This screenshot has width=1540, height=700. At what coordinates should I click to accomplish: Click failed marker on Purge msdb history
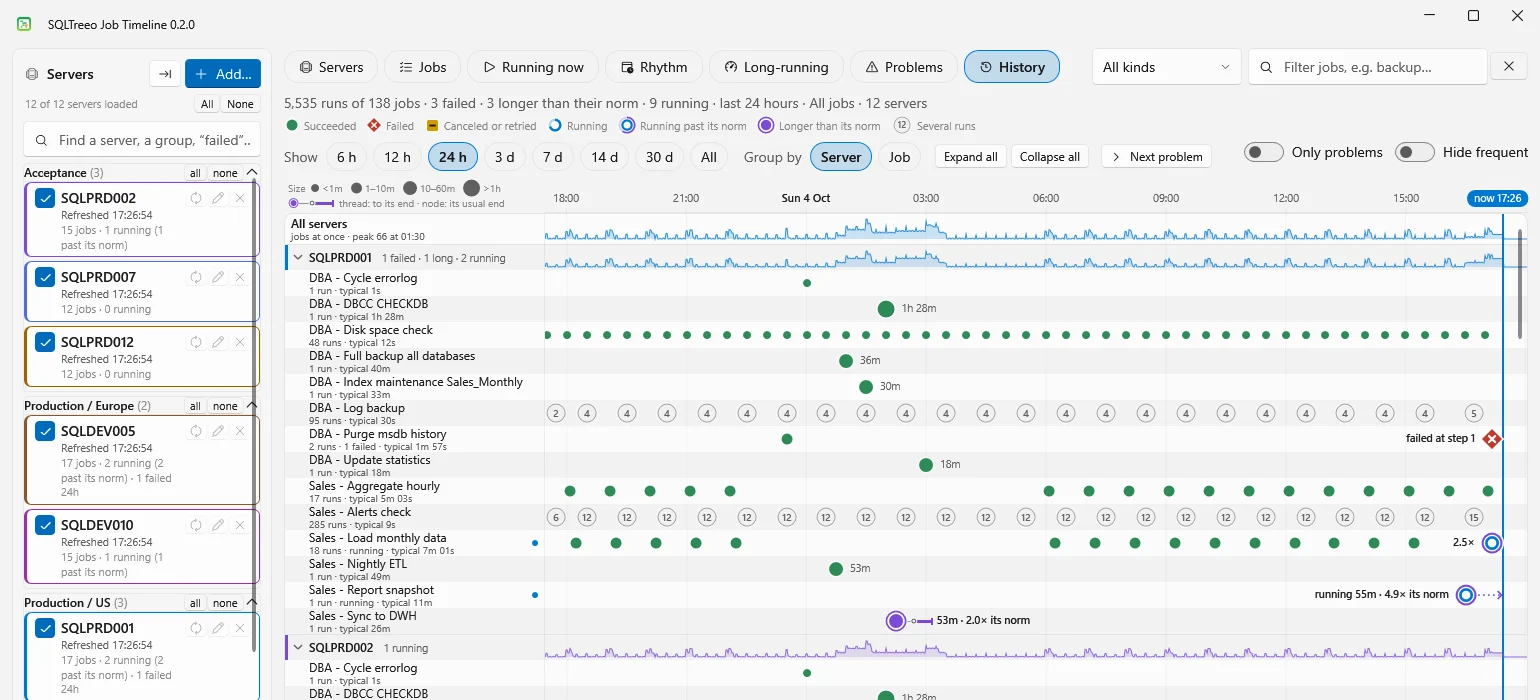[x=1492, y=439]
